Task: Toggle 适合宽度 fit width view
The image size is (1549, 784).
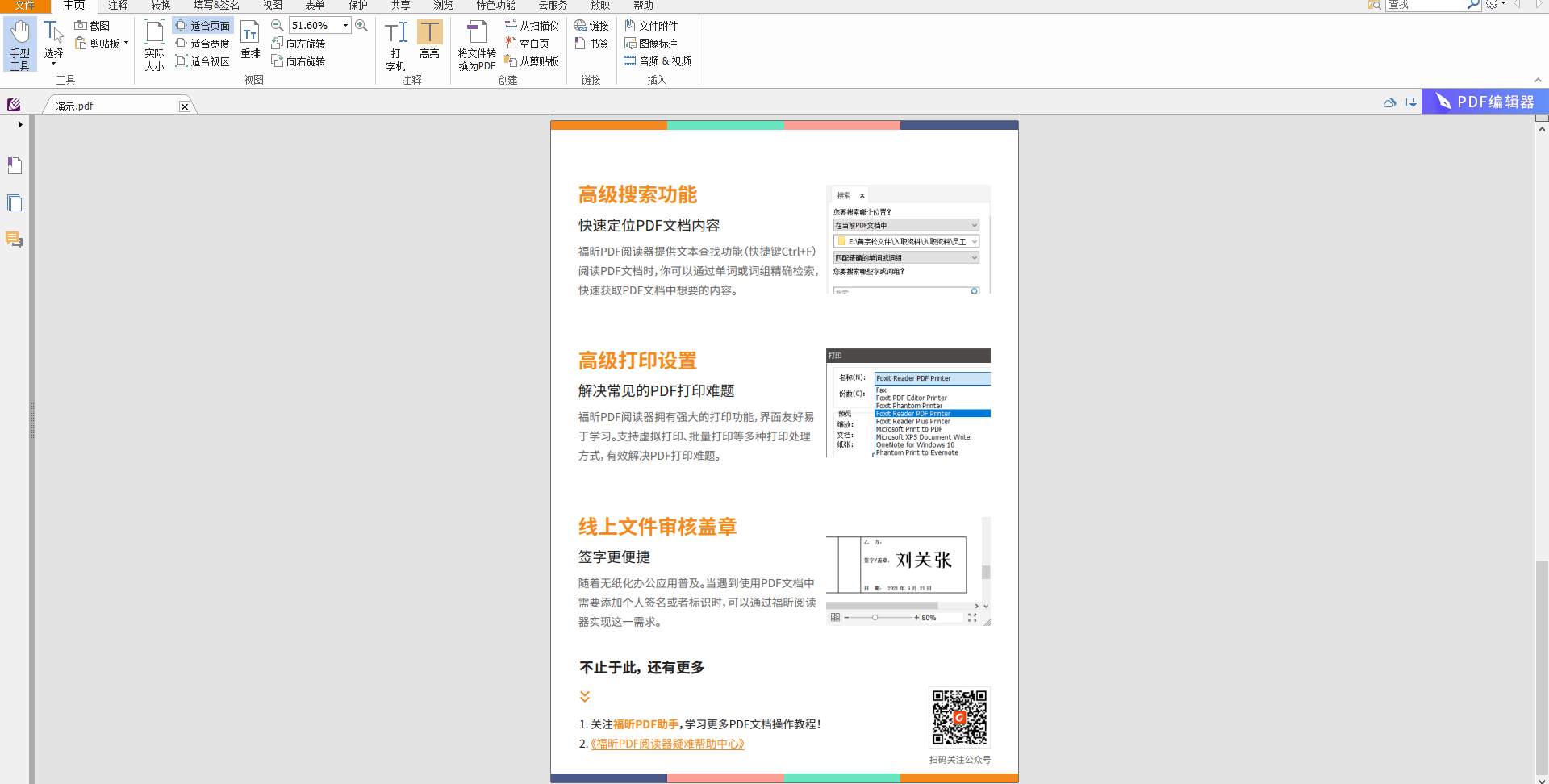Action: 203,43
